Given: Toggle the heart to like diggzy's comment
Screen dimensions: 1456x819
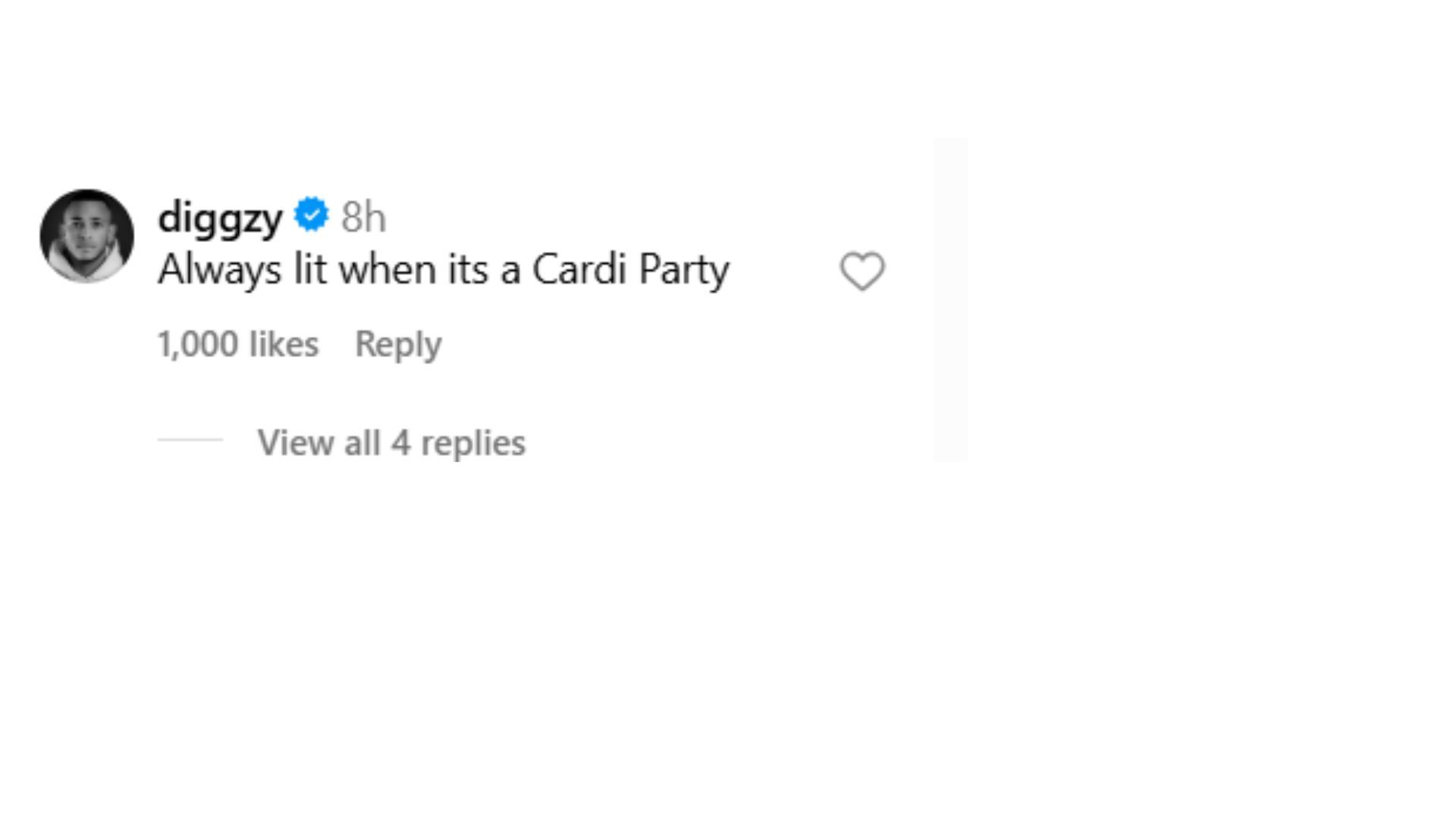Looking at the screenshot, I should [862, 271].
